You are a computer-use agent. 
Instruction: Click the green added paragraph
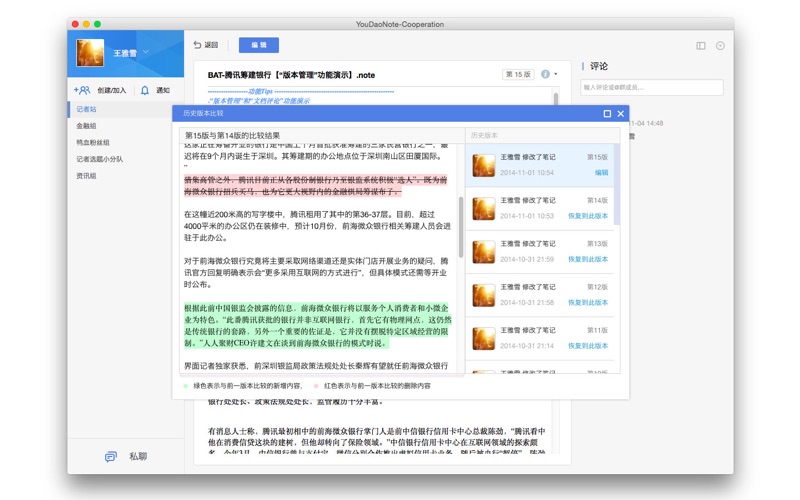[317, 326]
